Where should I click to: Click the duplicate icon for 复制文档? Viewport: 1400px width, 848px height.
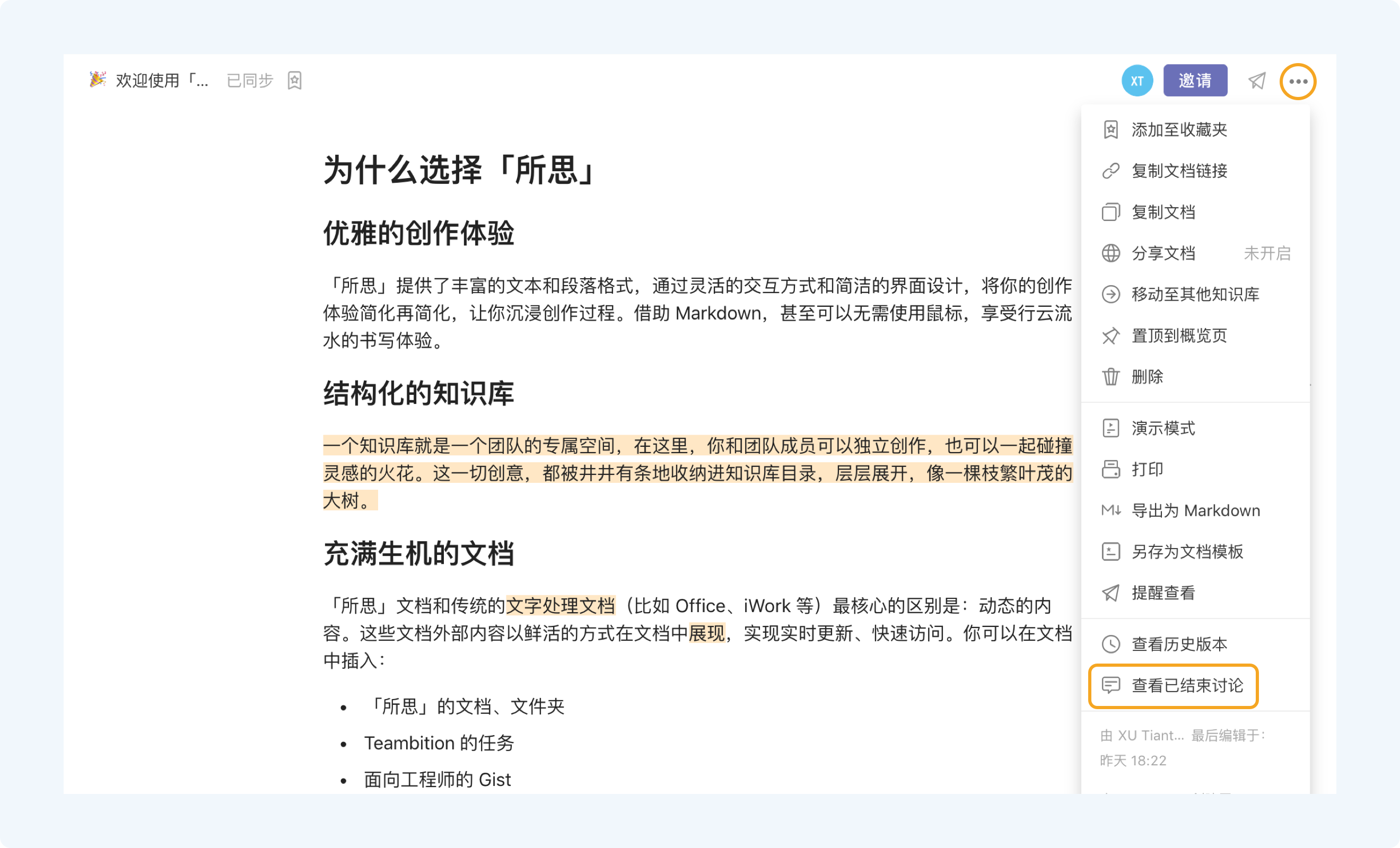coord(1111,212)
